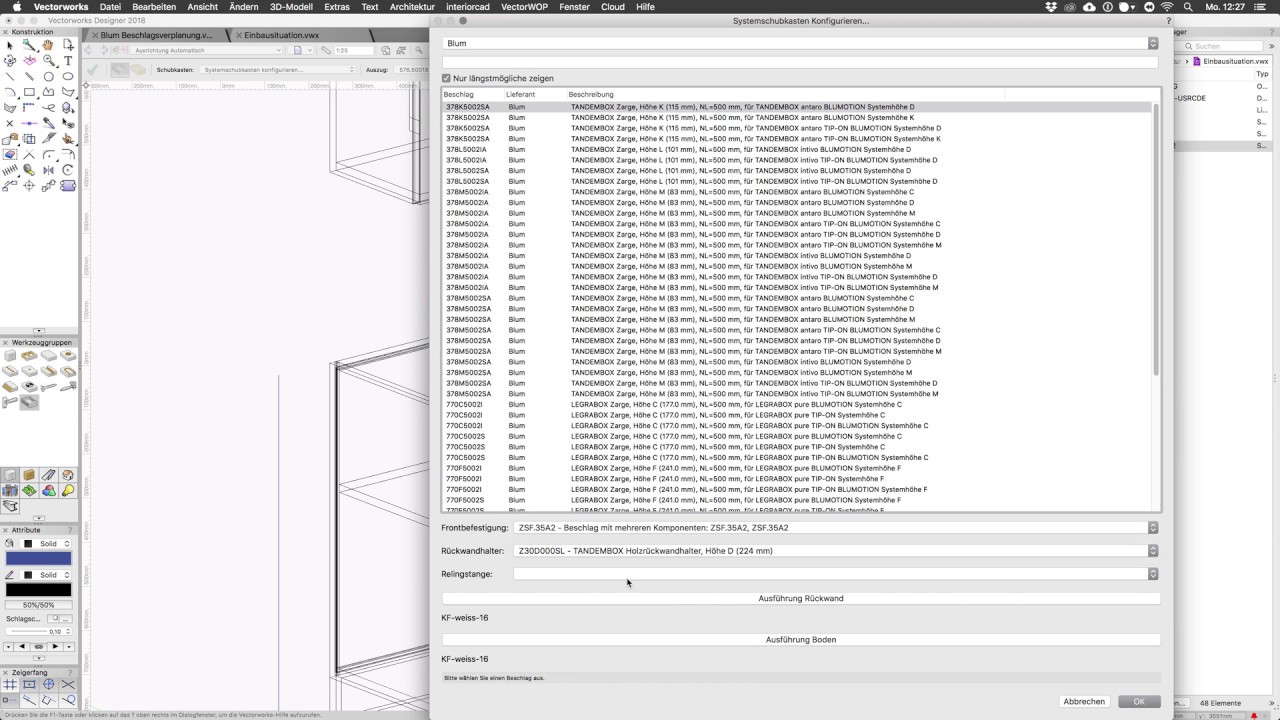The image size is (1280, 720).
Task: Open the Ausrichtung Automatisch dropdown
Action: click(205, 50)
